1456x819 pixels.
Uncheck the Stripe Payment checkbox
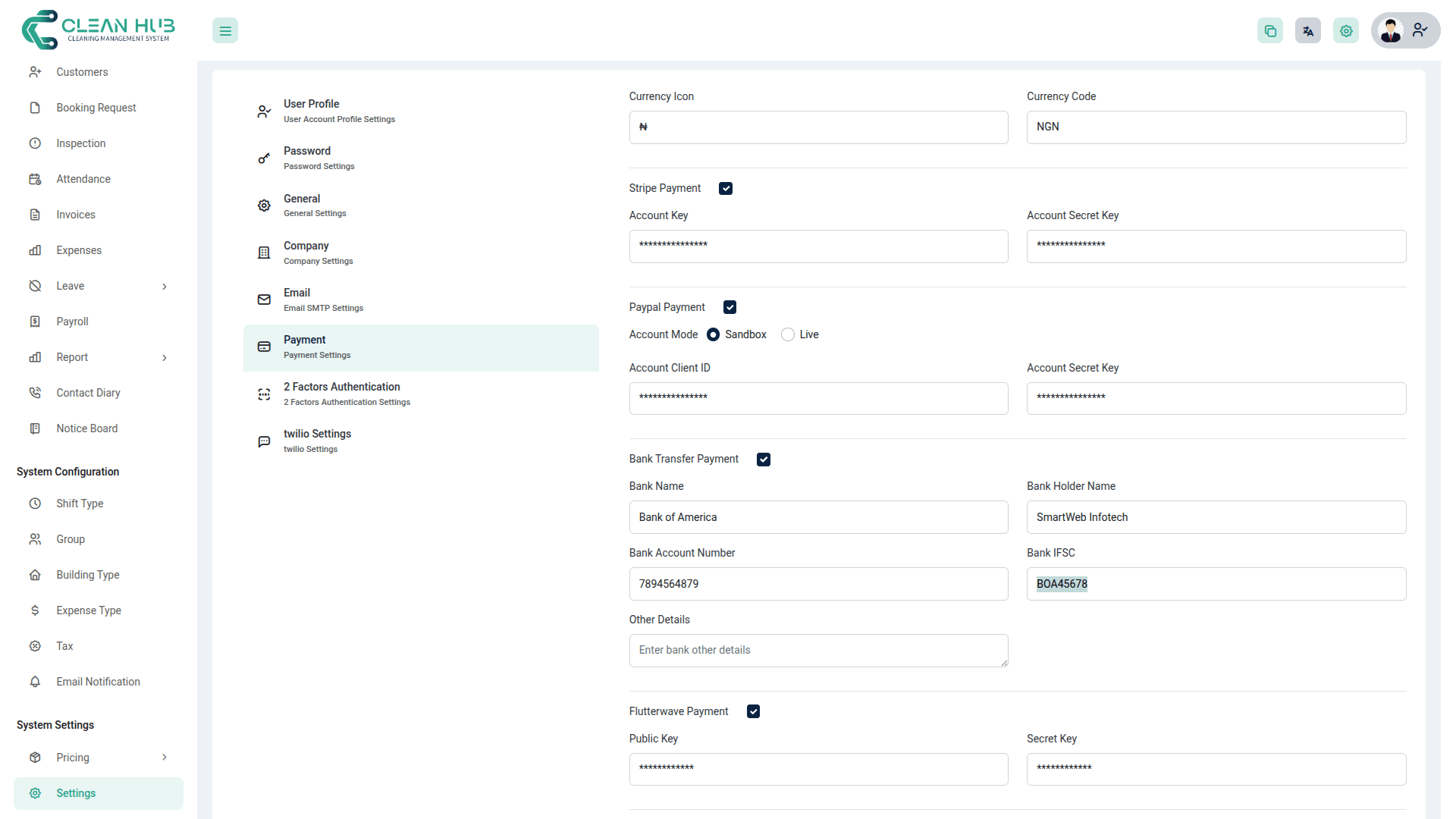(726, 189)
